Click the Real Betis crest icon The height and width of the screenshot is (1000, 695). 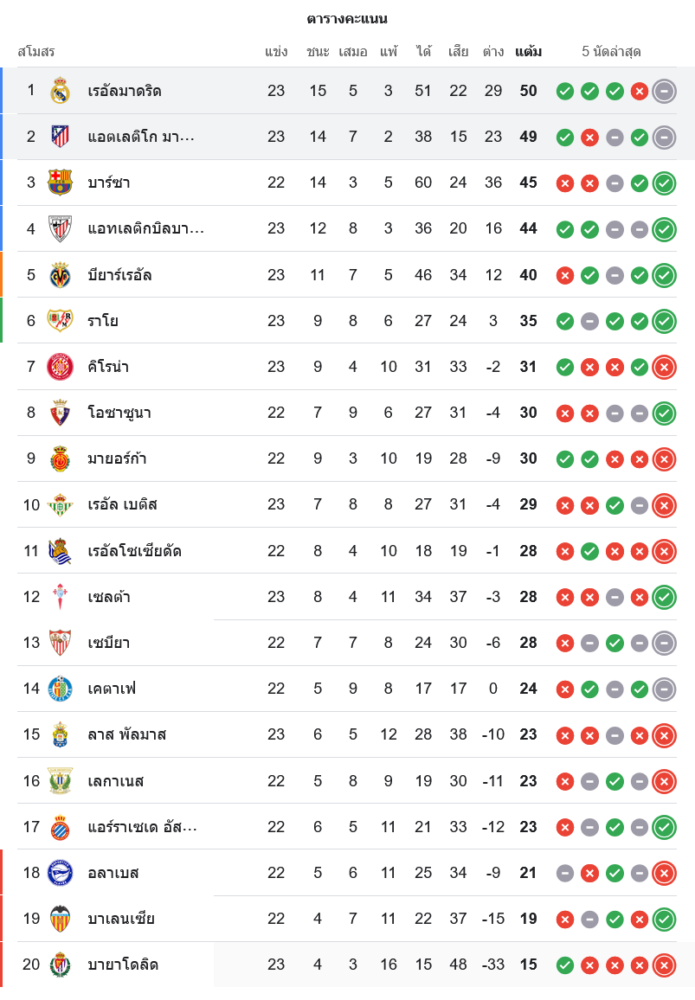[60, 505]
